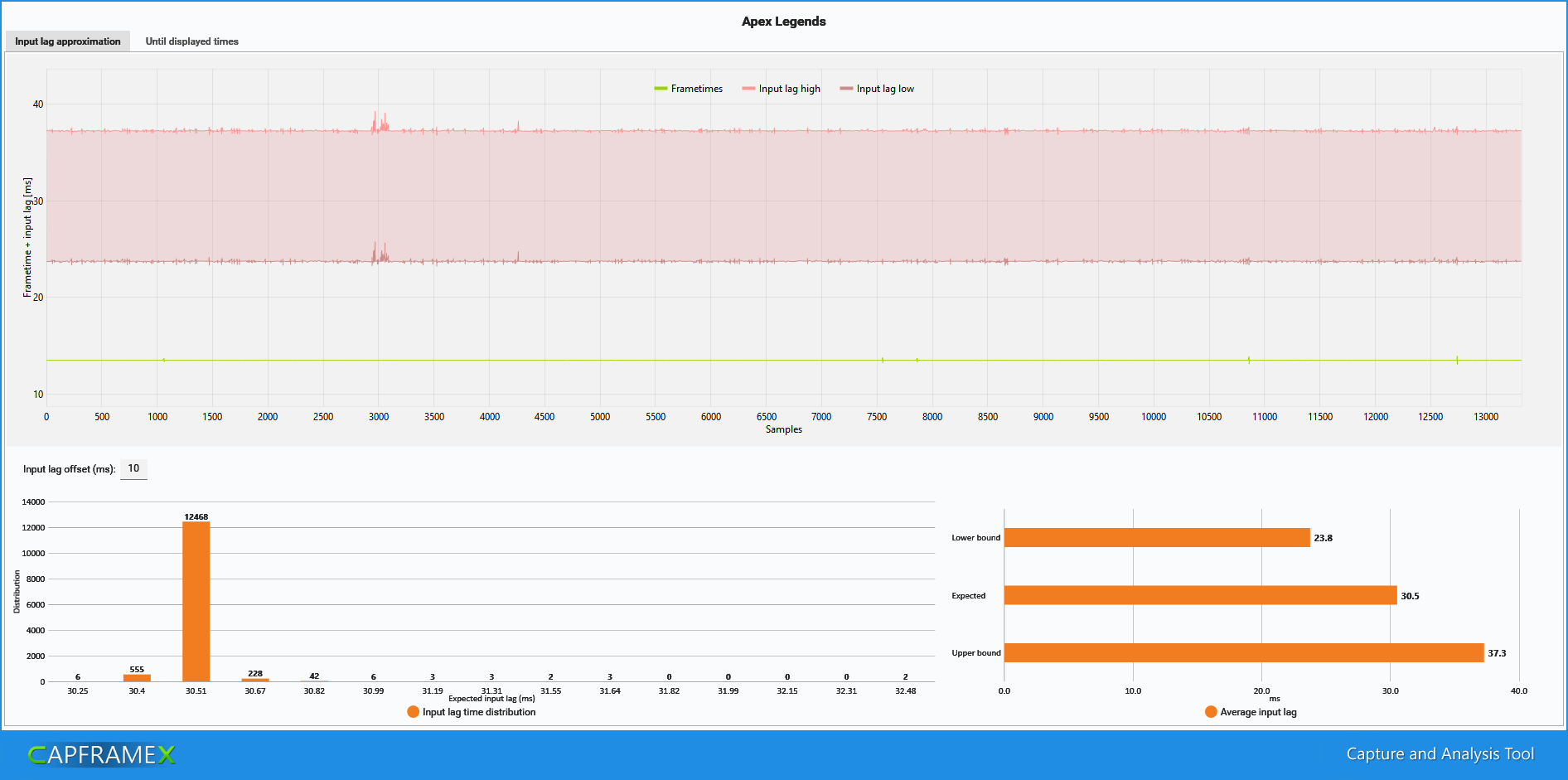Click the Distribution axis title
Screen dimensions: 1568x780
pos(17,591)
